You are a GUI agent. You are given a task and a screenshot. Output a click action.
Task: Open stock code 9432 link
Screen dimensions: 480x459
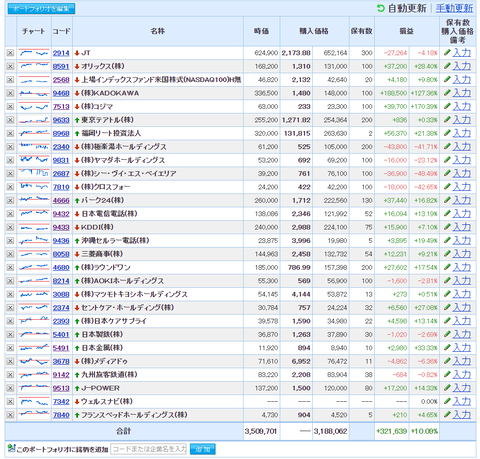(x=61, y=214)
